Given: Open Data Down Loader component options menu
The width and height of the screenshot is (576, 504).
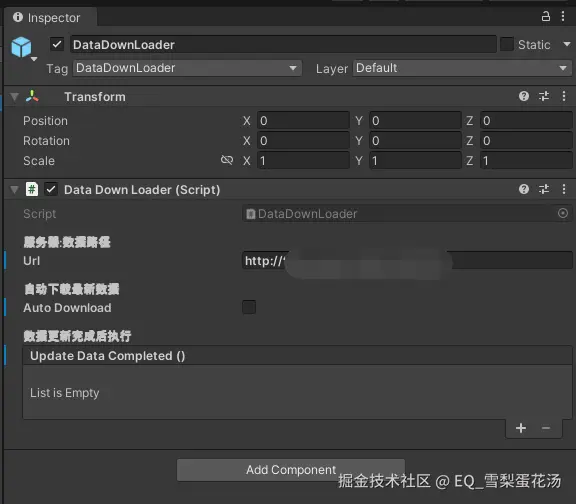Looking at the screenshot, I should tap(564, 189).
